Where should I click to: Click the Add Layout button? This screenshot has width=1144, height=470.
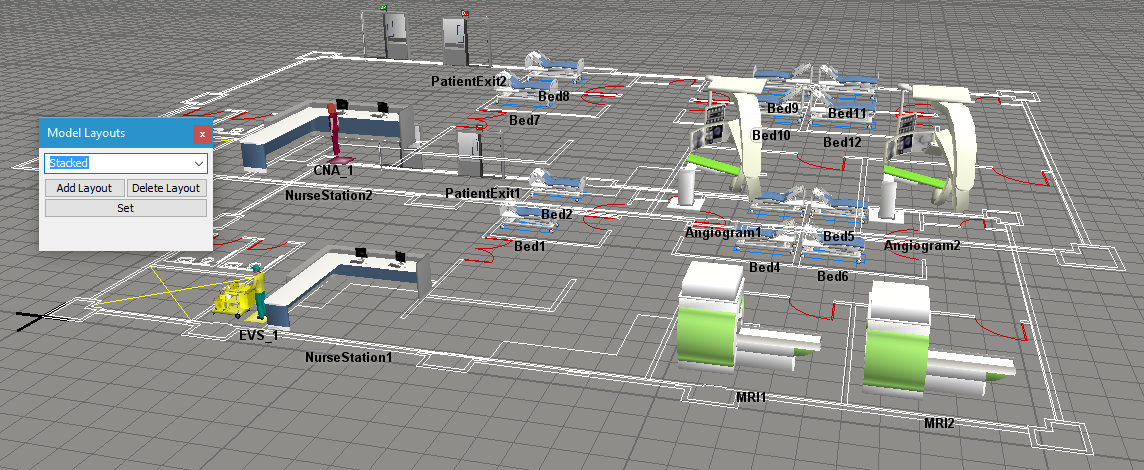click(84, 188)
